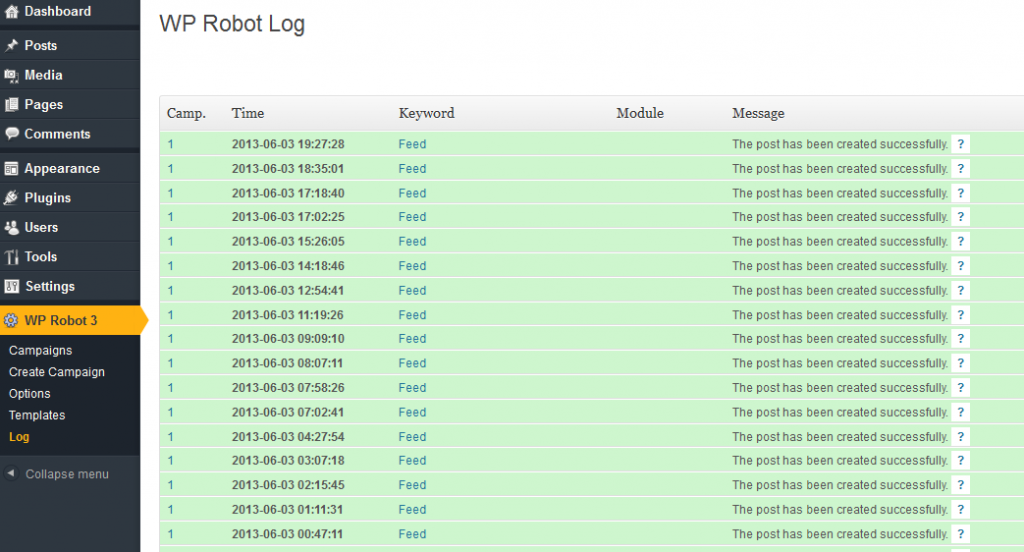
Task: Click the Appearance icon in sidebar
Action: click(x=12, y=169)
